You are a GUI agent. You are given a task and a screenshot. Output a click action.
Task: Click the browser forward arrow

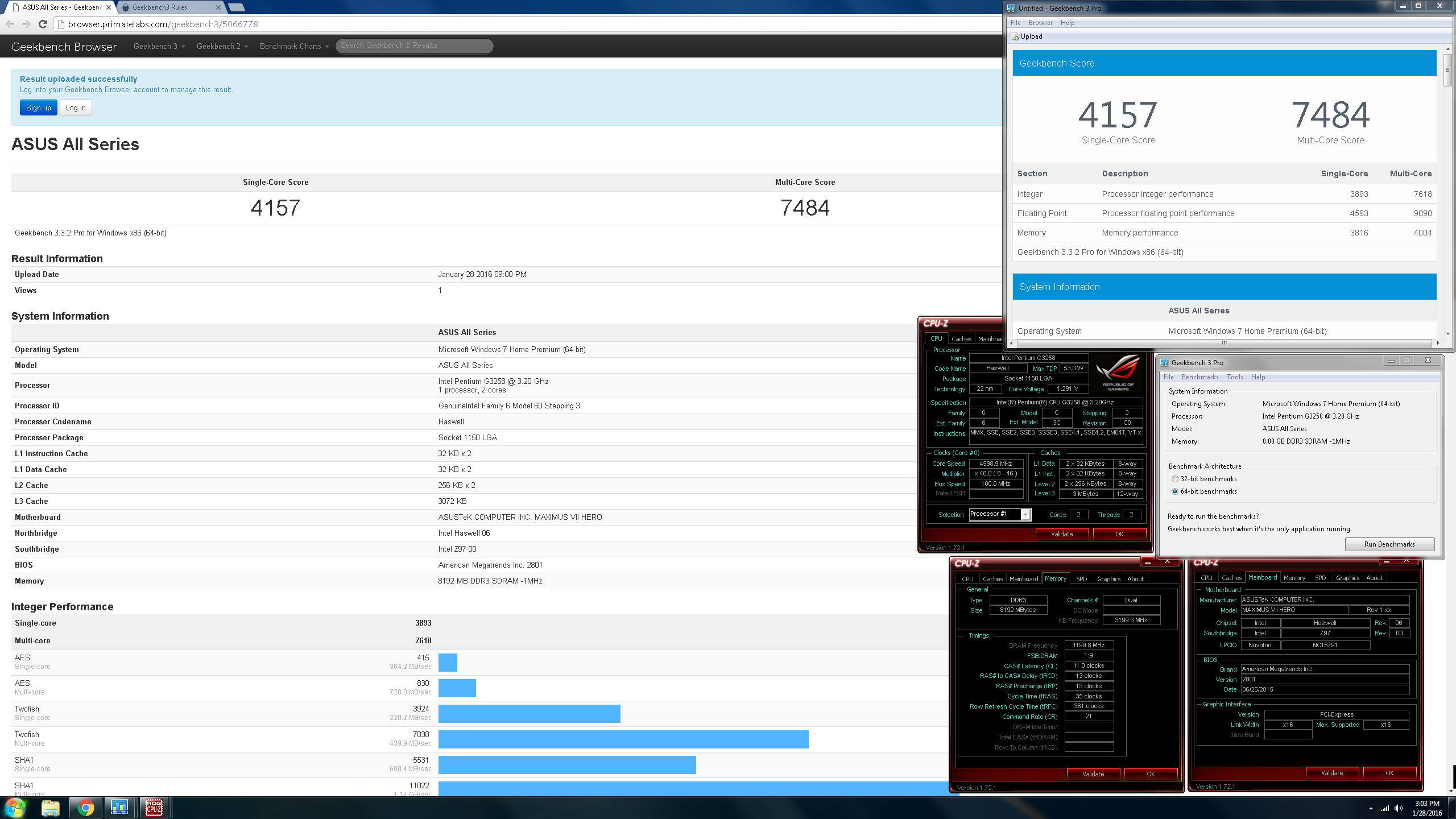[26, 24]
